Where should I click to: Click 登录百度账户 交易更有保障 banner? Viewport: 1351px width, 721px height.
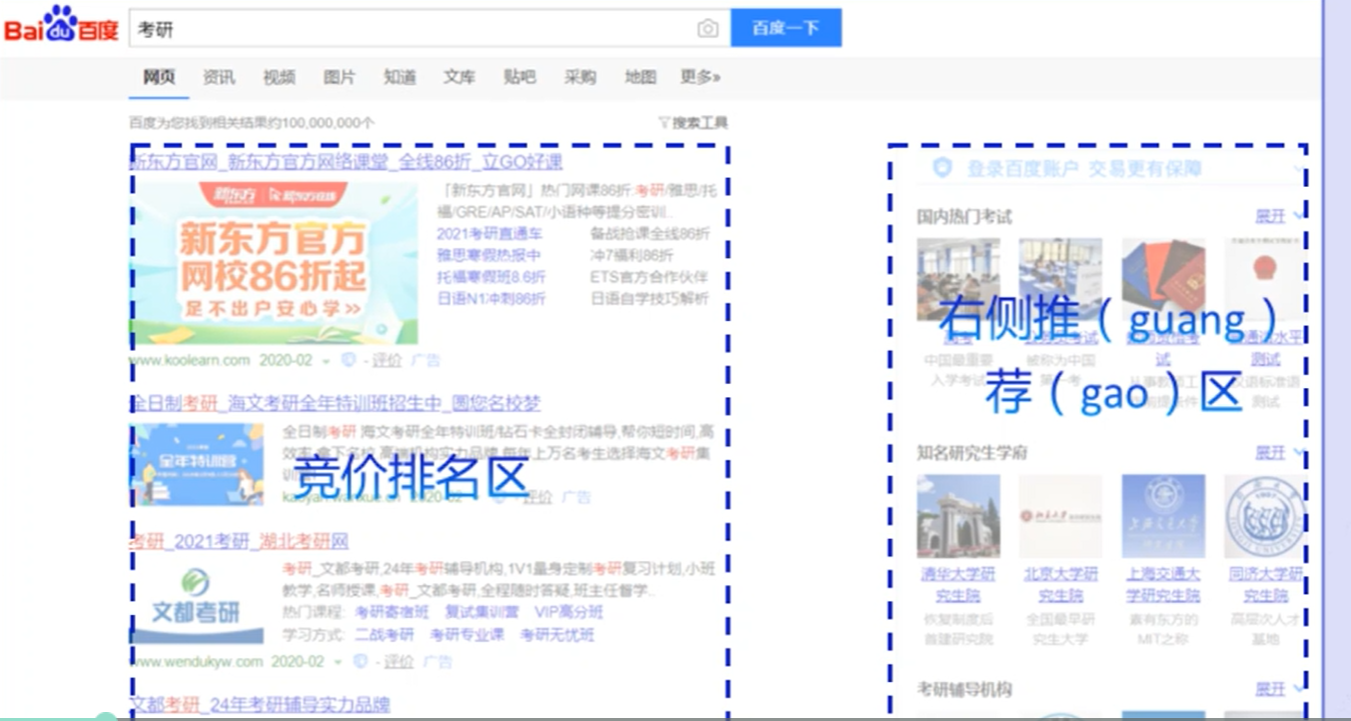[1084, 169]
